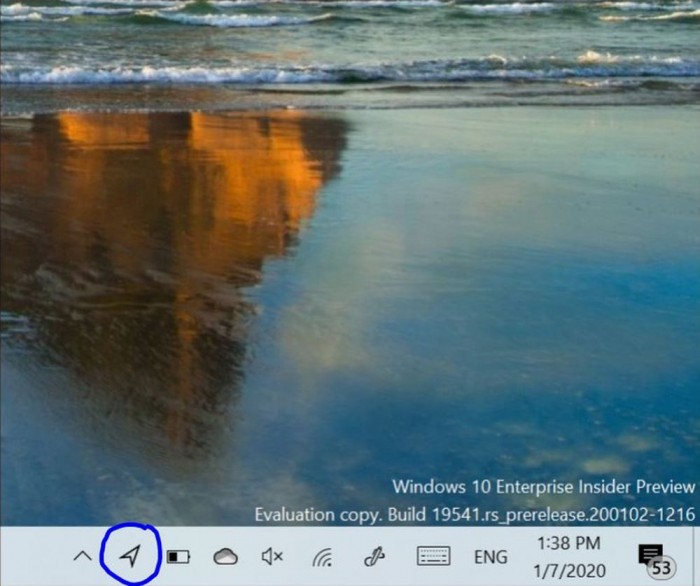The height and width of the screenshot is (586, 700).
Task: Unmute the muted speaker icon
Action: point(272,557)
